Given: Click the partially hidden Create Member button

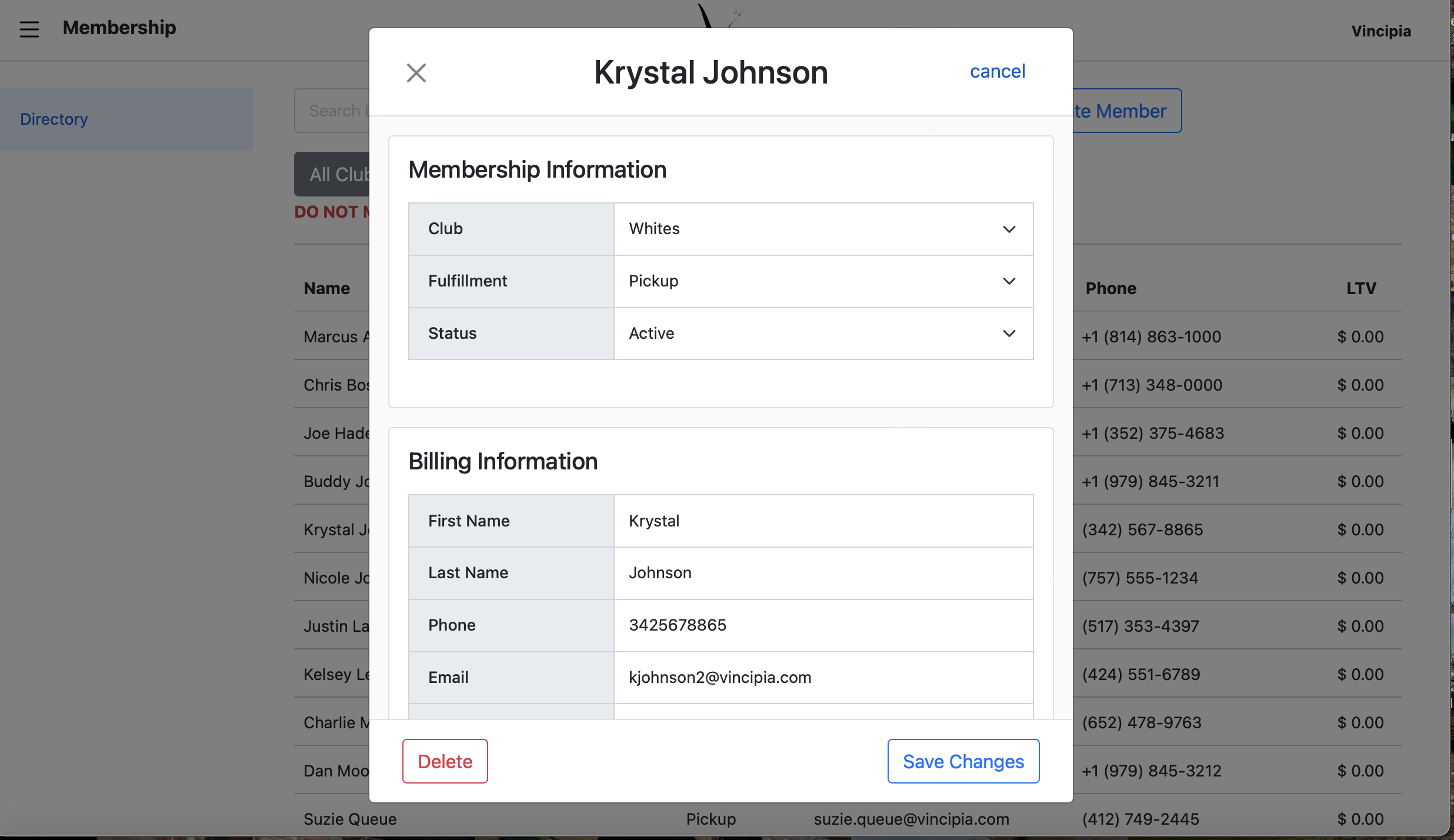Looking at the screenshot, I should pyautogui.click(x=1126, y=111).
